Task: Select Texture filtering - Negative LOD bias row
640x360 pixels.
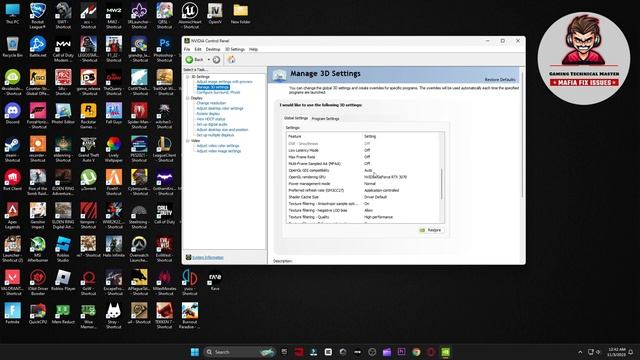Action: coord(363,210)
